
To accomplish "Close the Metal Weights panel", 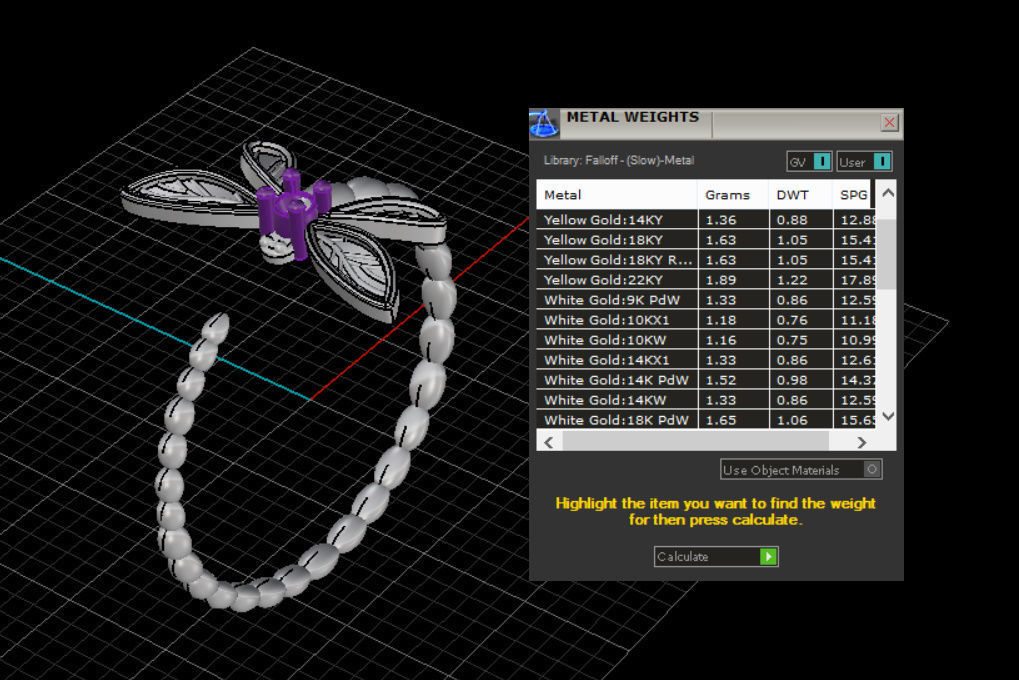I will pos(889,122).
